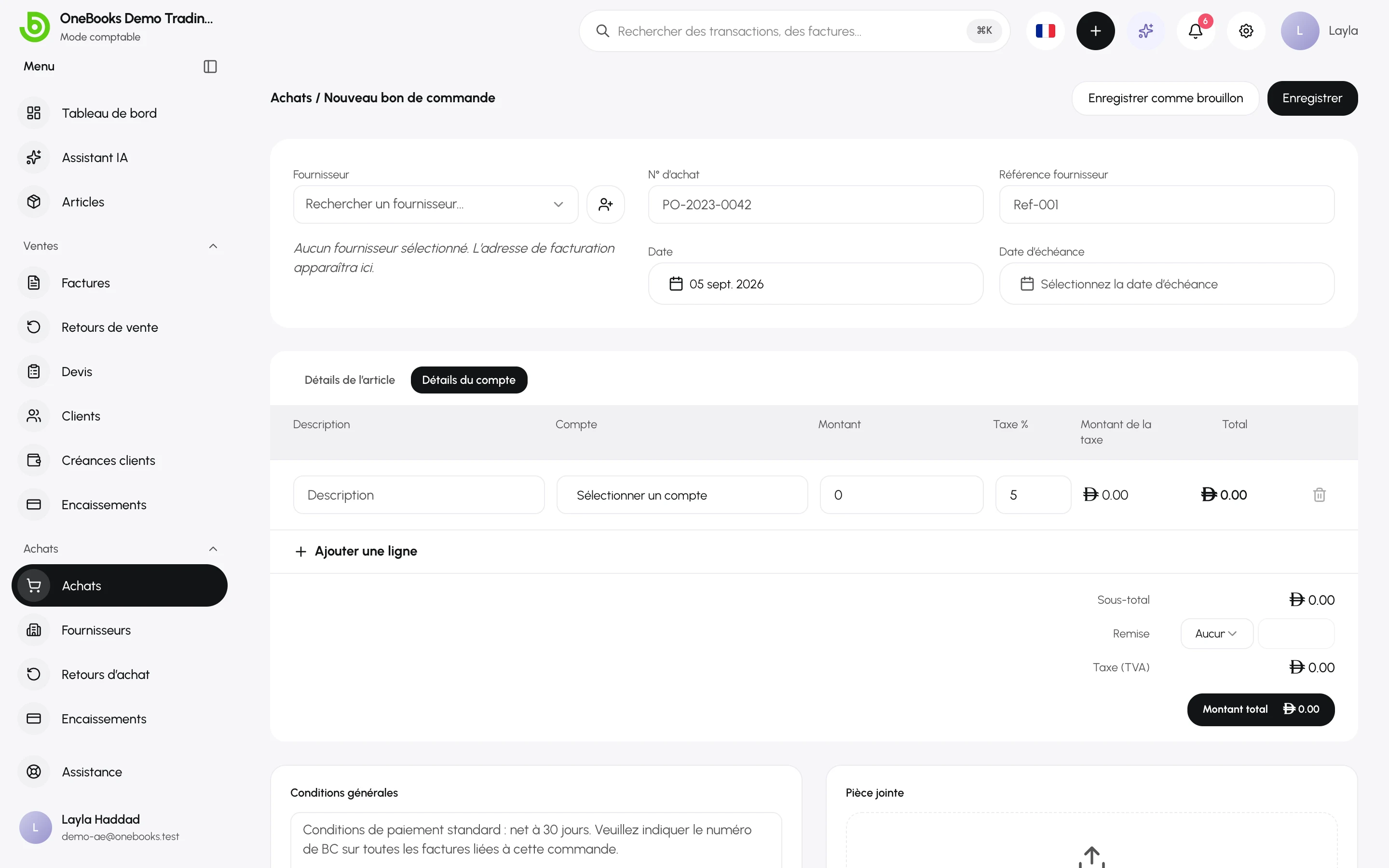Select the Détails du compte tab
Viewport: 1389px width, 868px height.
pos(469,380)
